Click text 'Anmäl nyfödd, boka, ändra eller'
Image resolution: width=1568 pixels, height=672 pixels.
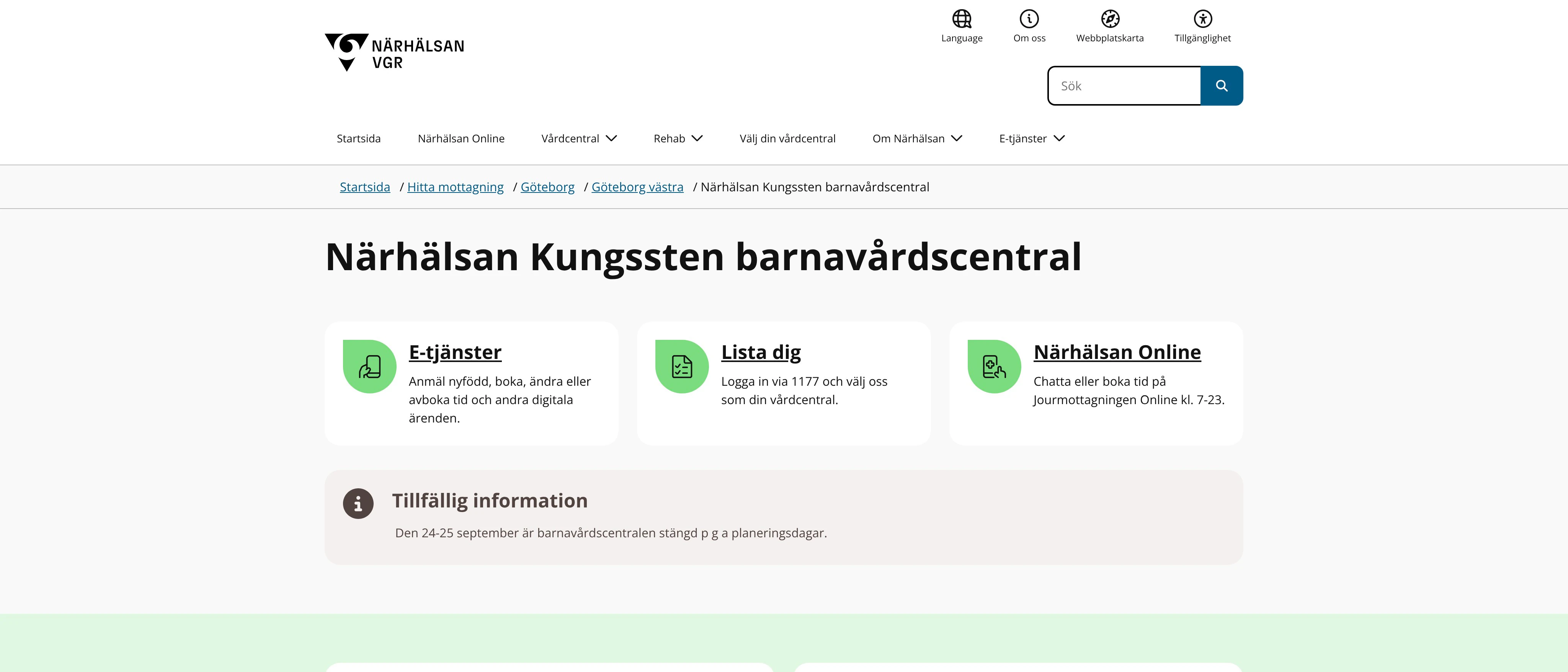500,382
